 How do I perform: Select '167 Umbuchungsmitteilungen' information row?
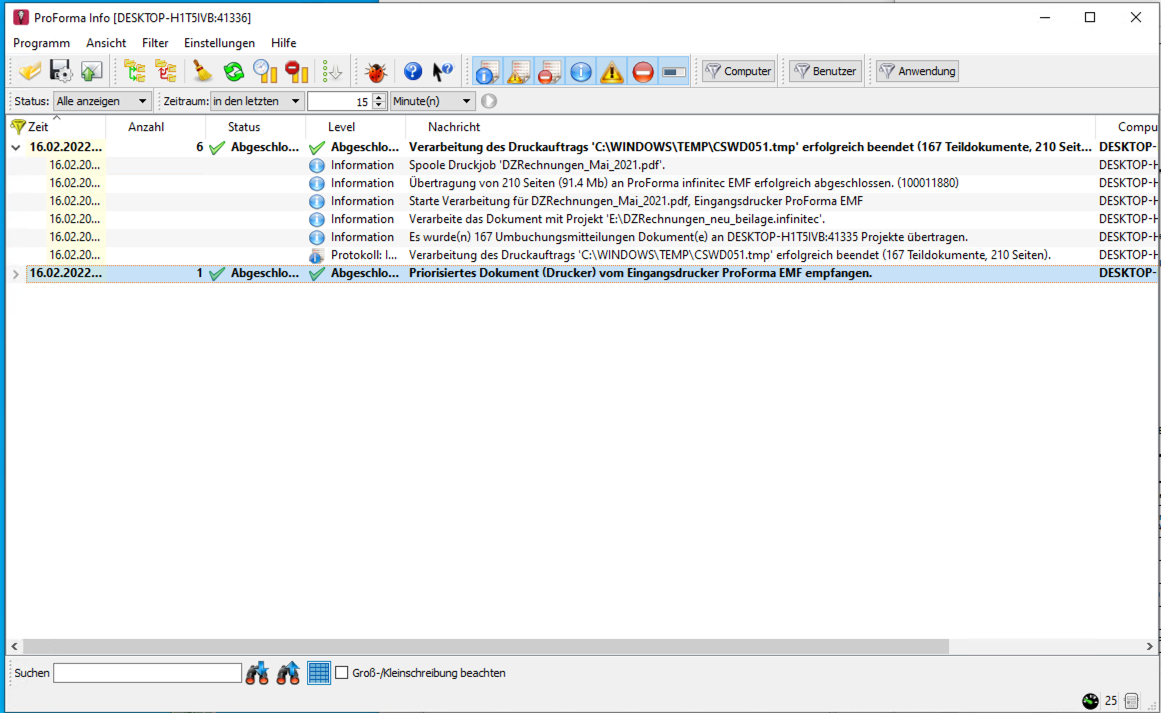tap(582, 237)
